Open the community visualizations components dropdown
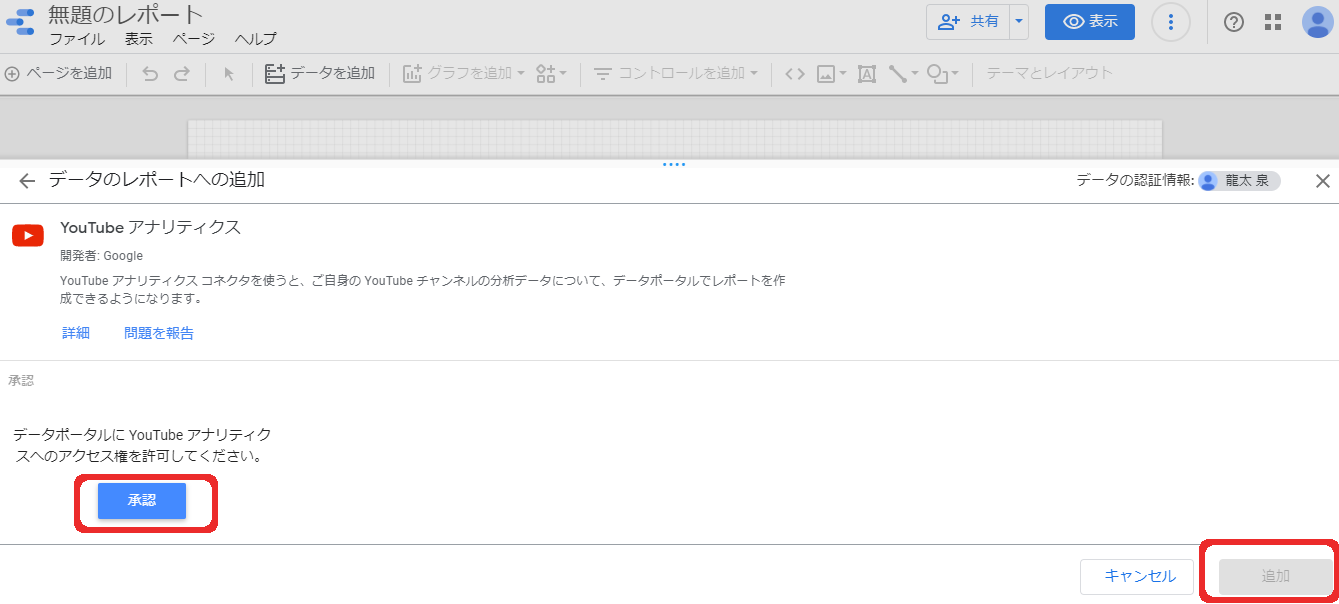This screenshot has width=1339, height=604. pyautogui.click(x=551, y=74)
